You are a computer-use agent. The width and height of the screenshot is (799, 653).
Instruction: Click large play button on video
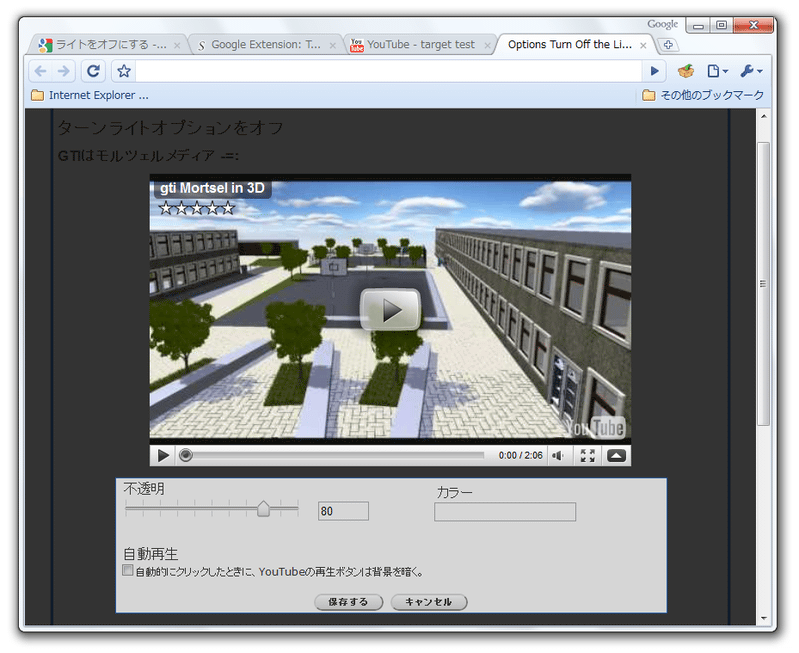pyautogui.click(x=390, y=309)
